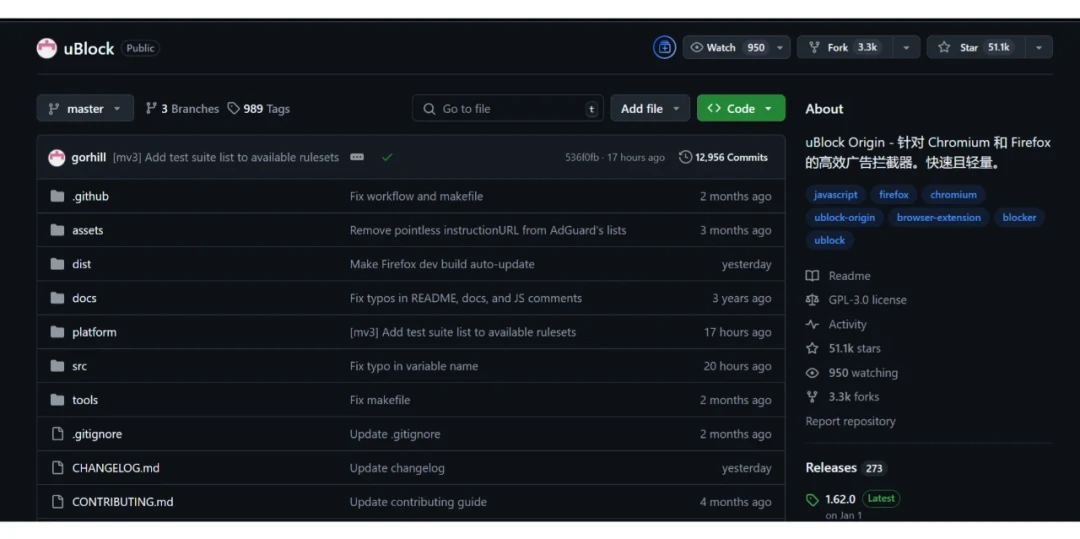Click the ublock-origin topic tag
This screenshot has width=1080, height=539.
tap(844, 218)
